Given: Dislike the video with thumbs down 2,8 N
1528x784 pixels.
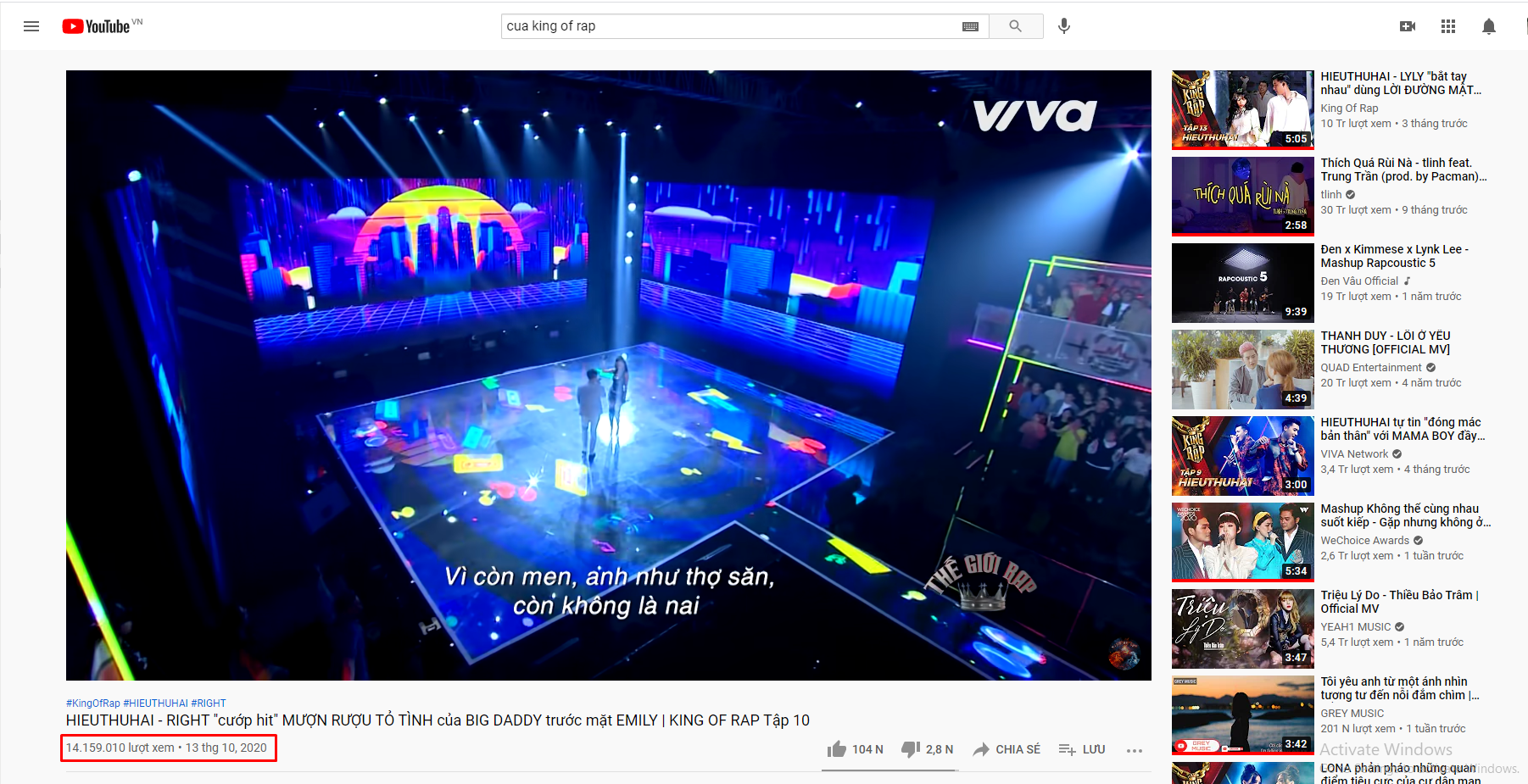Looking at the screenshot, I should coord(928,749).
